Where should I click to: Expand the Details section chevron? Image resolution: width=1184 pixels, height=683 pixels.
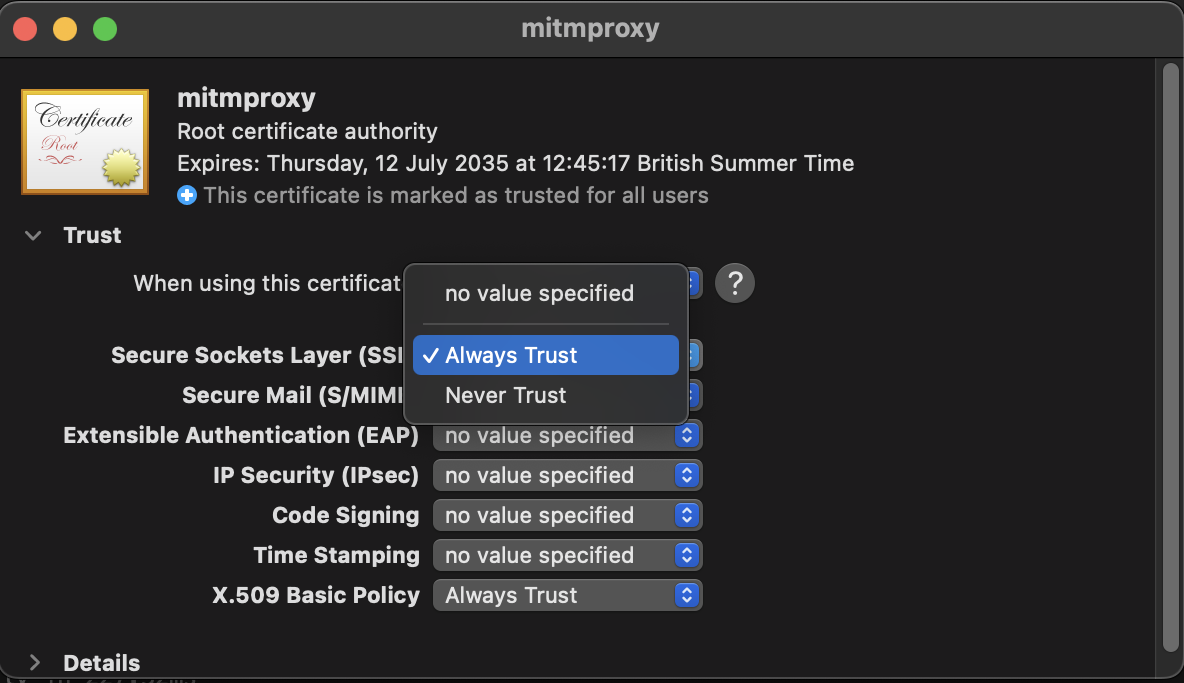34,663
